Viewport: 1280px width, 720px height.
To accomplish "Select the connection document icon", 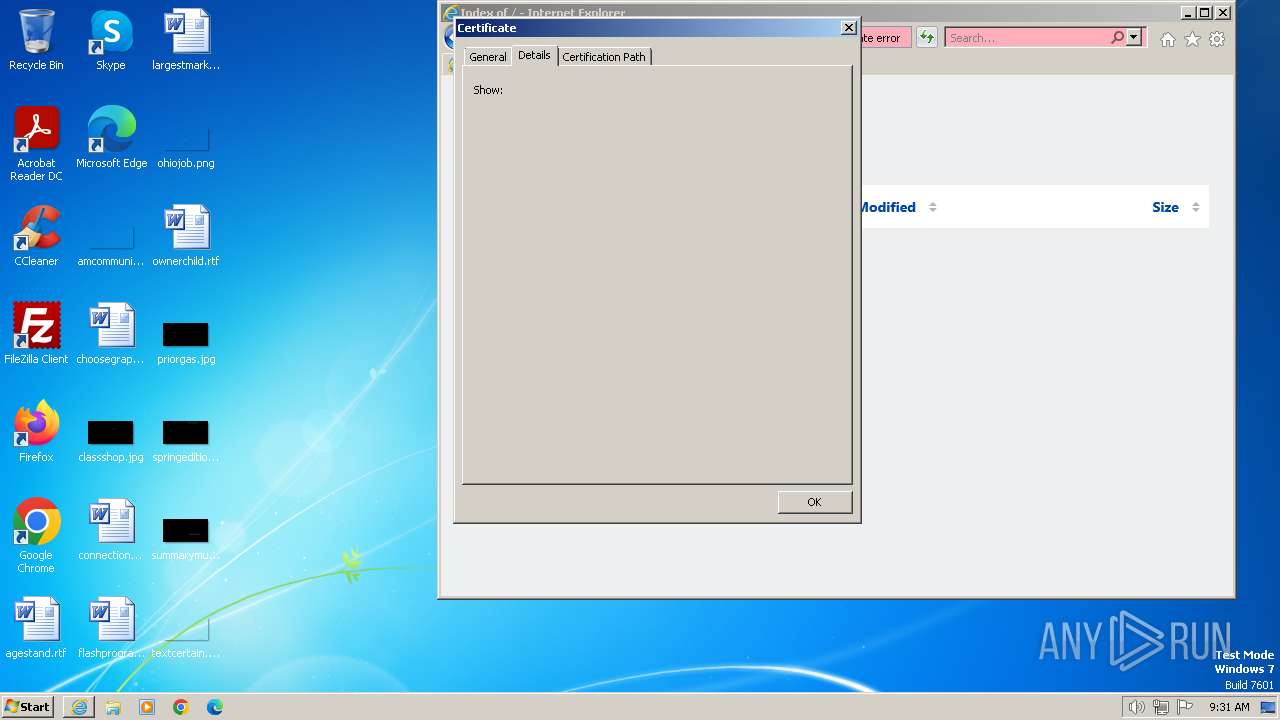I will (111, 530).
